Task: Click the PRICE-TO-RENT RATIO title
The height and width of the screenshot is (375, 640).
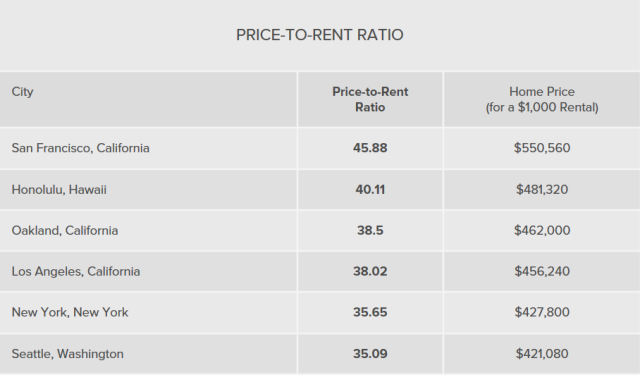Action: coord(320,35)
